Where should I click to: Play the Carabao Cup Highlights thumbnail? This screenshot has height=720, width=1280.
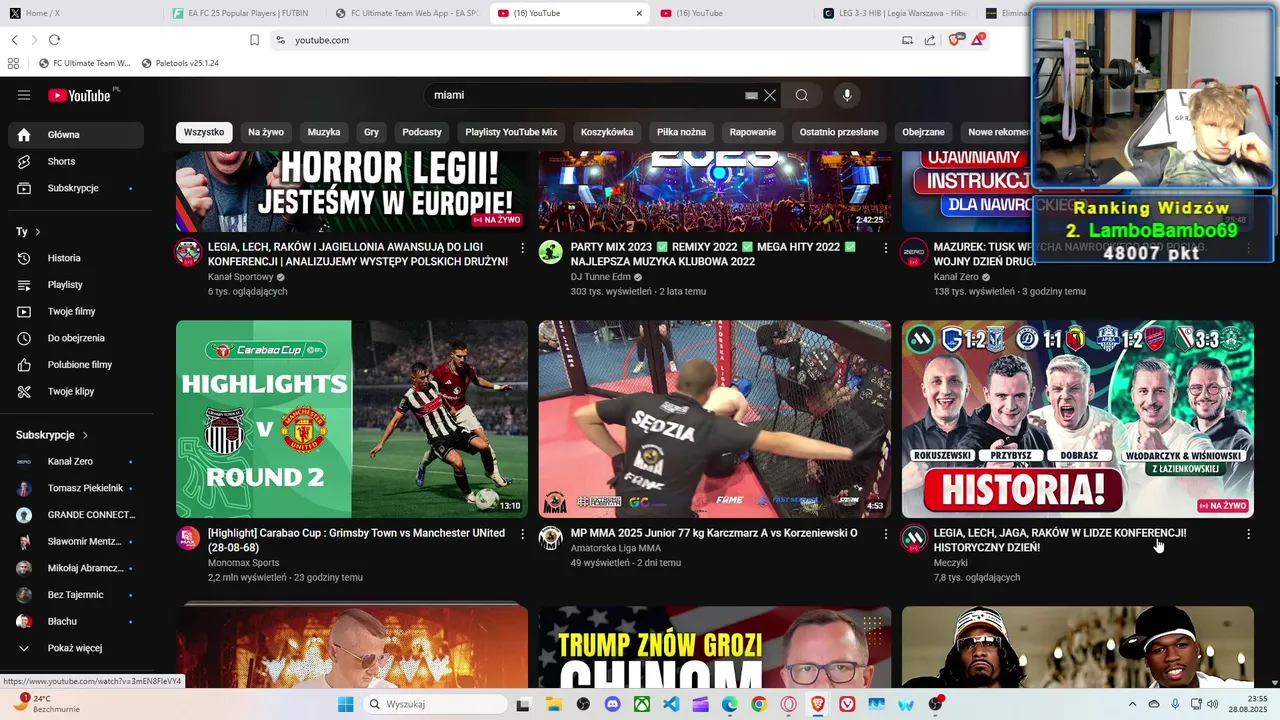pyautogui.click(x=352, y=419)
